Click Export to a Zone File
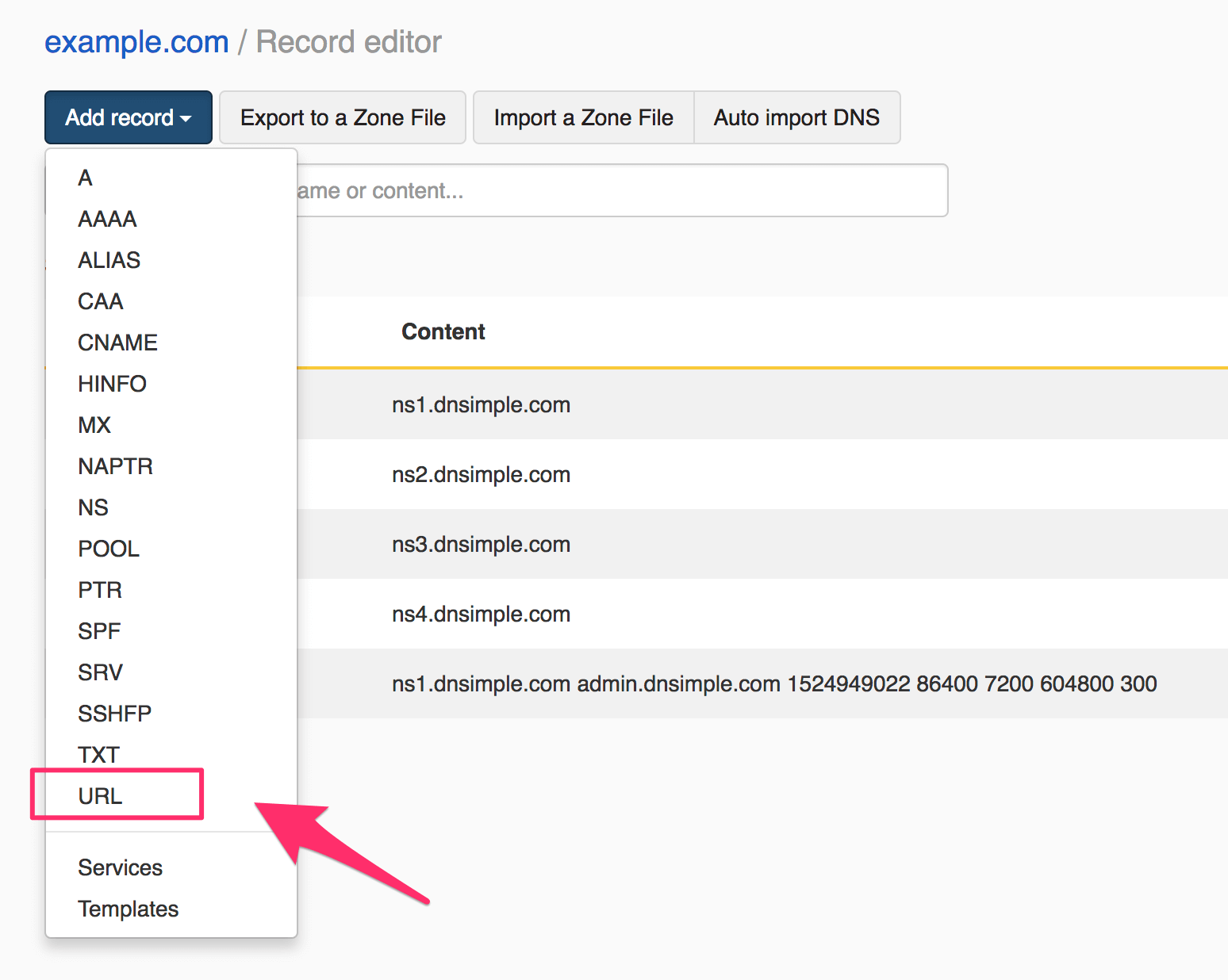This screenshot has height=980, width=1228. tap(342, 117)
